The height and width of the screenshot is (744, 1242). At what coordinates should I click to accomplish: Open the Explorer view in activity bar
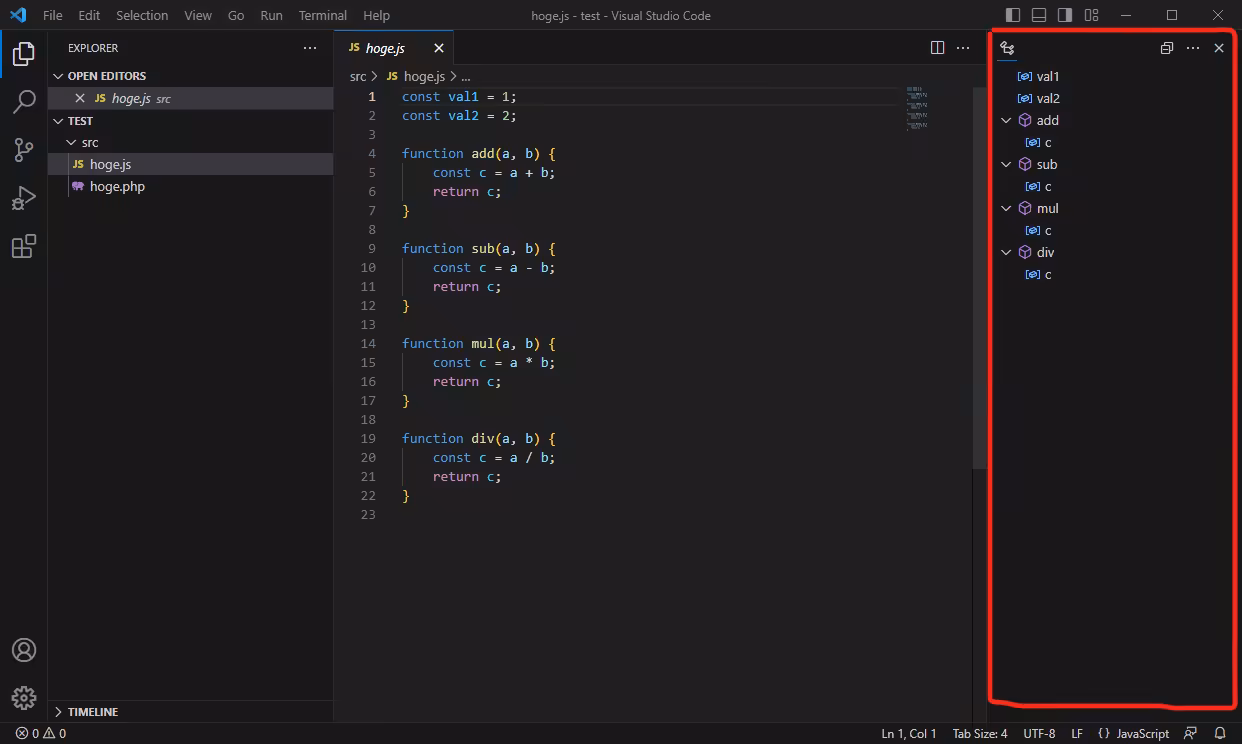click(24, 54)
